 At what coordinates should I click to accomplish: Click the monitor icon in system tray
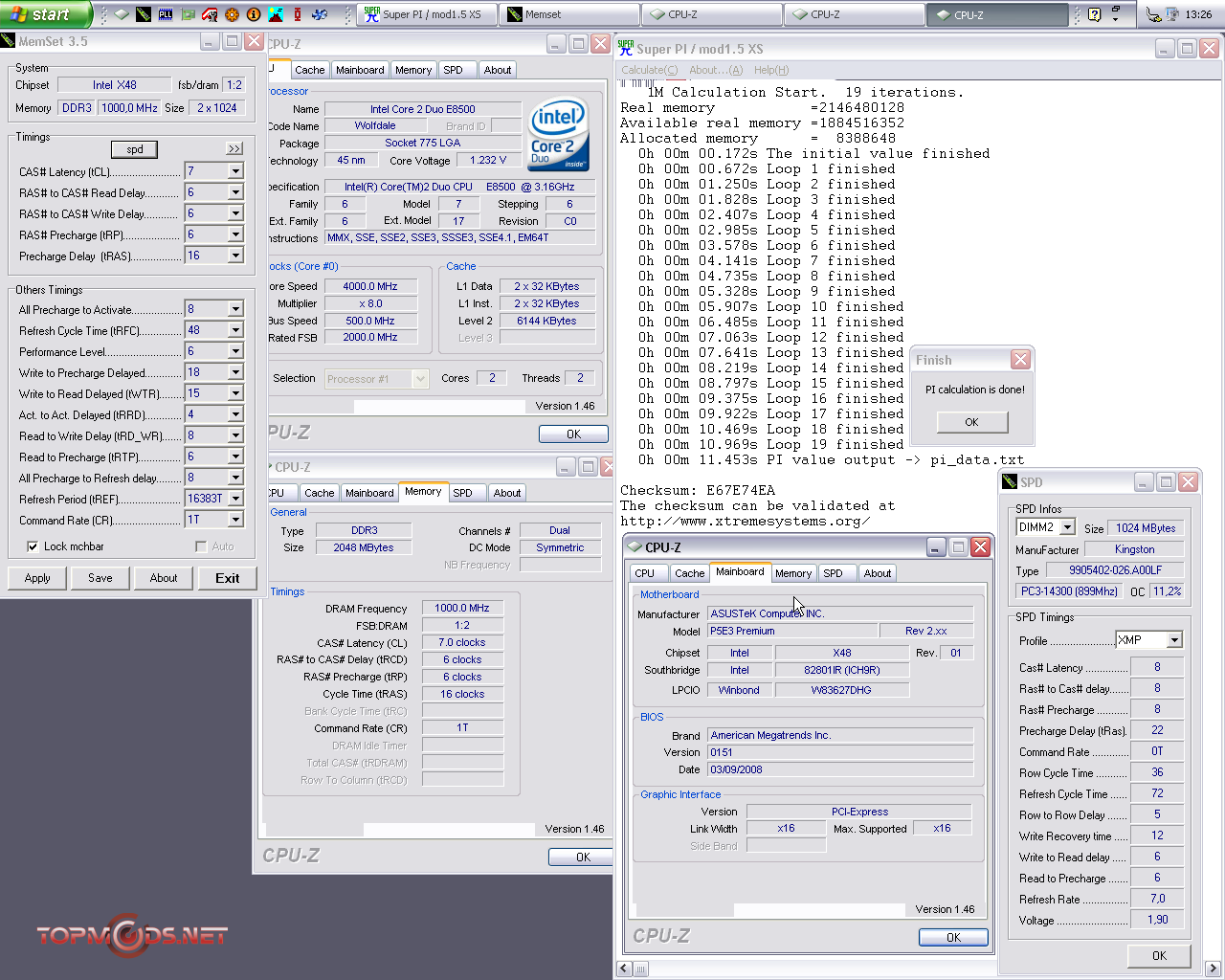click(1171, 14)
